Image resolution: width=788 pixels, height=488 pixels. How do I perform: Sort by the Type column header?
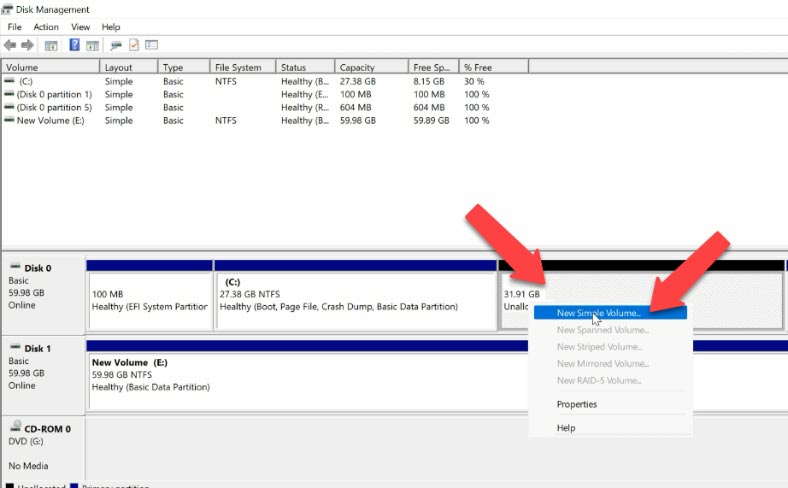coord(184,67)
